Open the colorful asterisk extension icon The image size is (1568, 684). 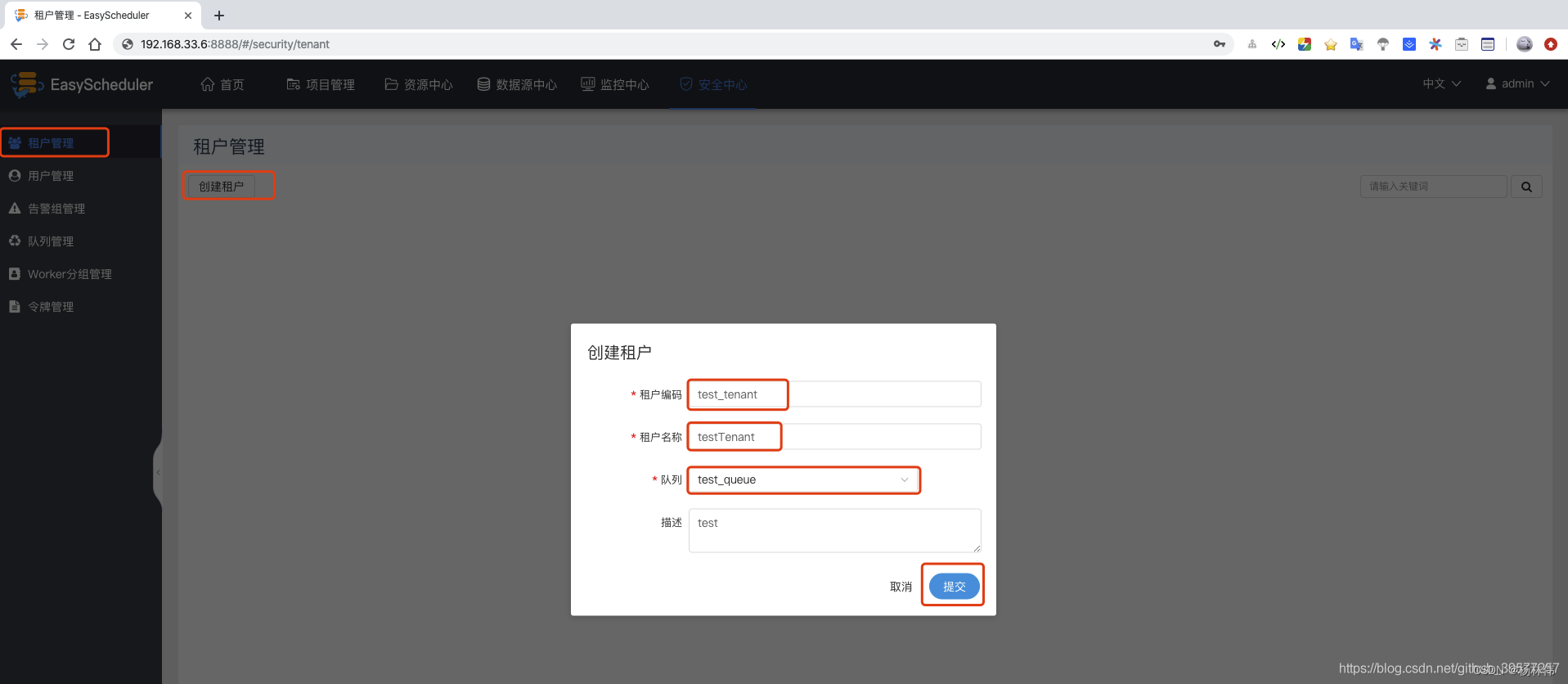pos(1435,44)
